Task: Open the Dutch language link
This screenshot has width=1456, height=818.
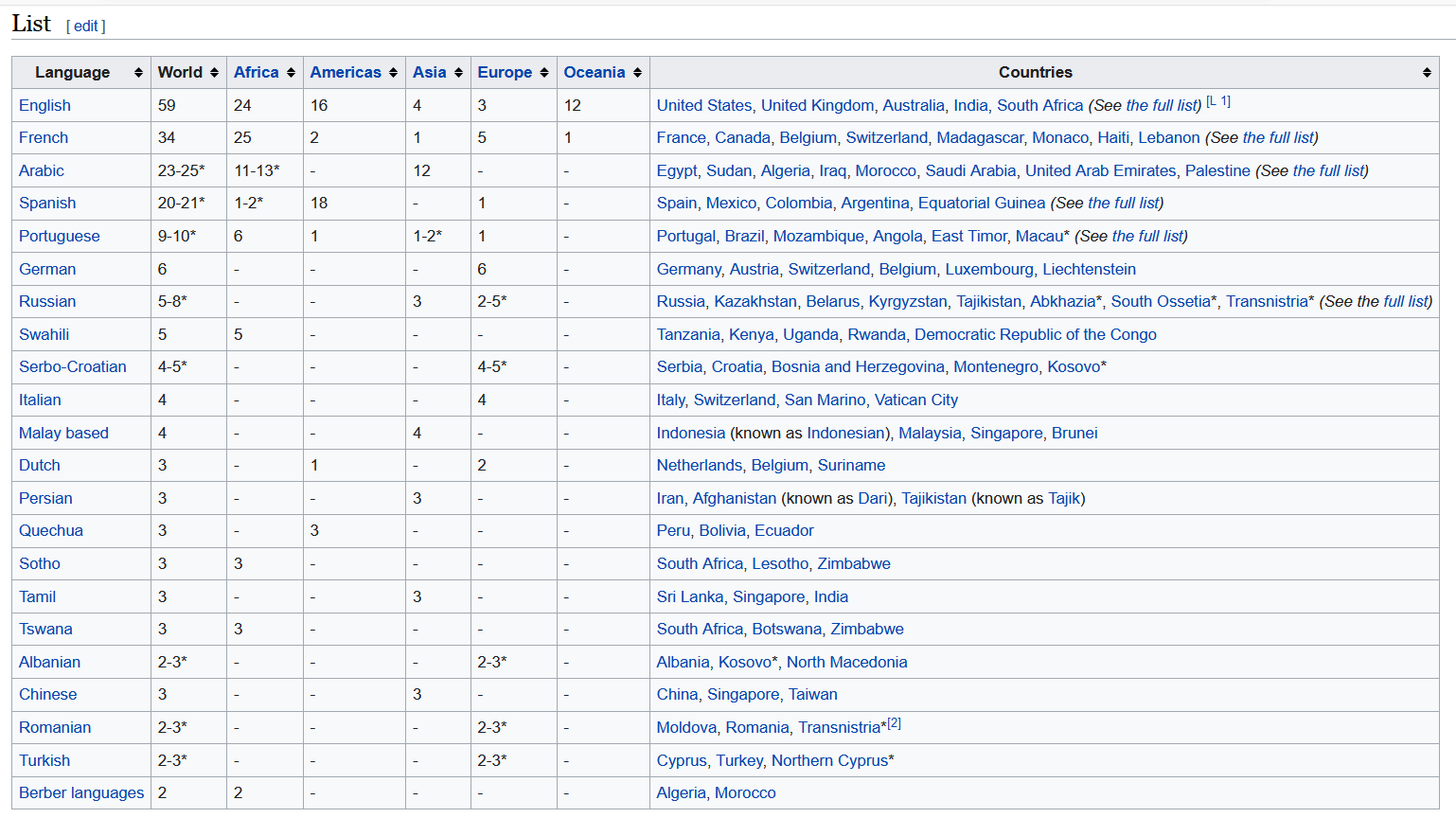Action: pyautogui.click(x=40, y=465)
